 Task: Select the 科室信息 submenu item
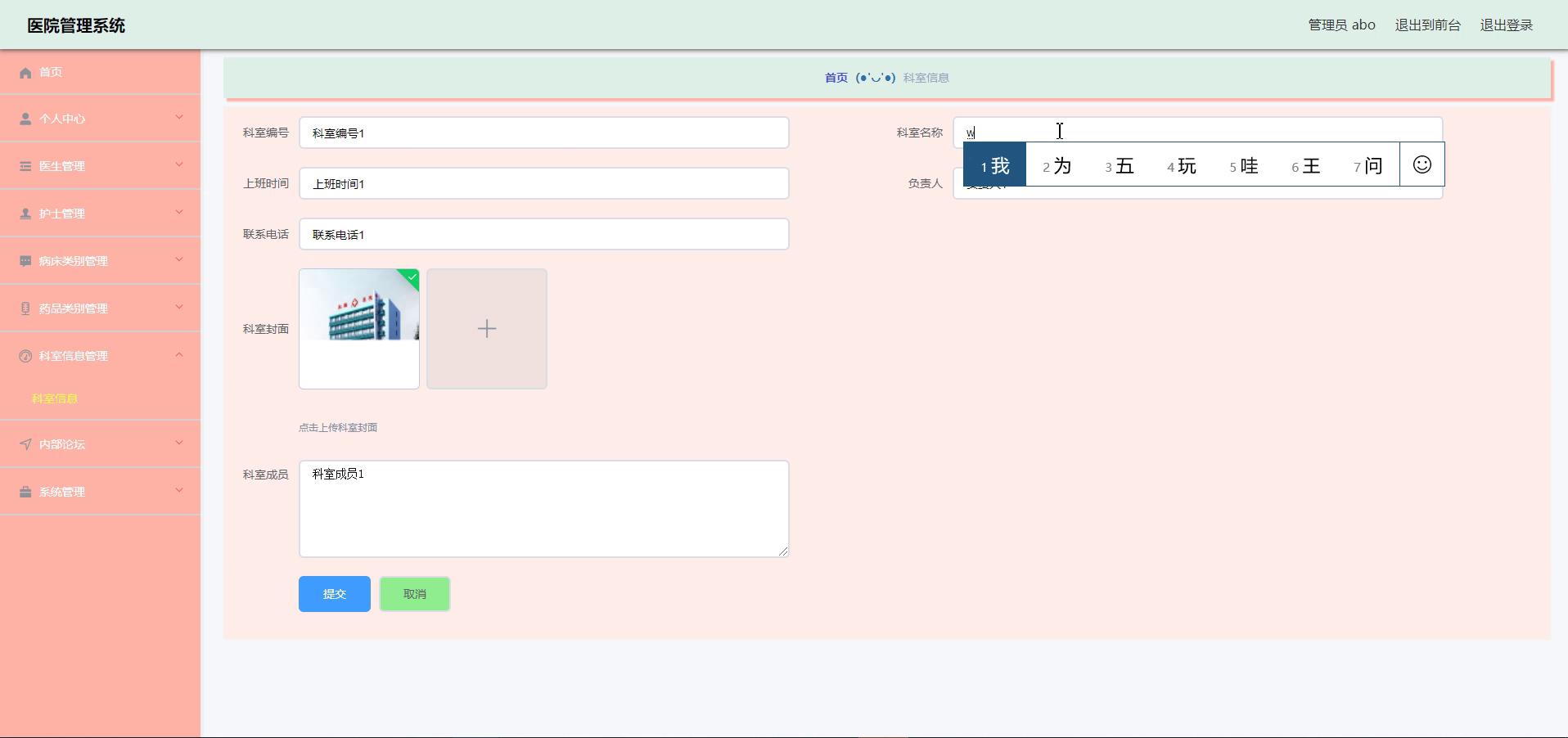click(x=55, y=399)
